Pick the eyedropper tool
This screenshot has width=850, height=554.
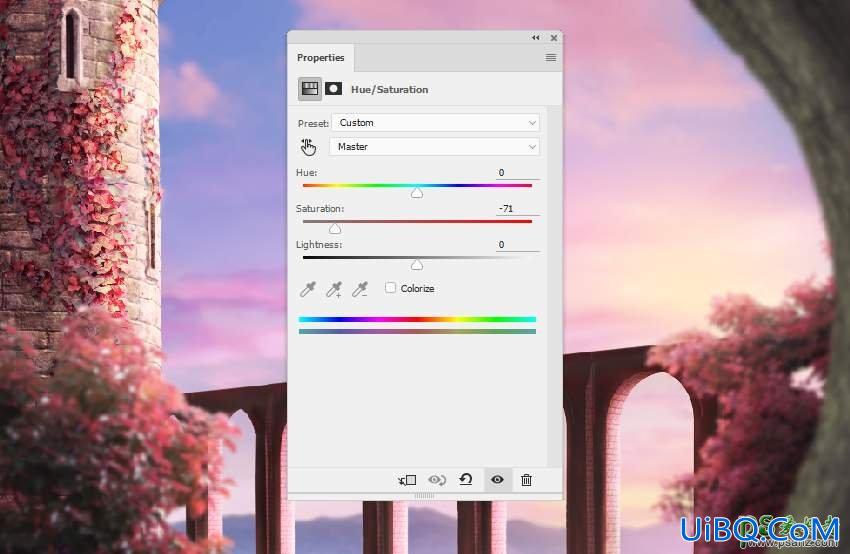[x=307, y=289]
